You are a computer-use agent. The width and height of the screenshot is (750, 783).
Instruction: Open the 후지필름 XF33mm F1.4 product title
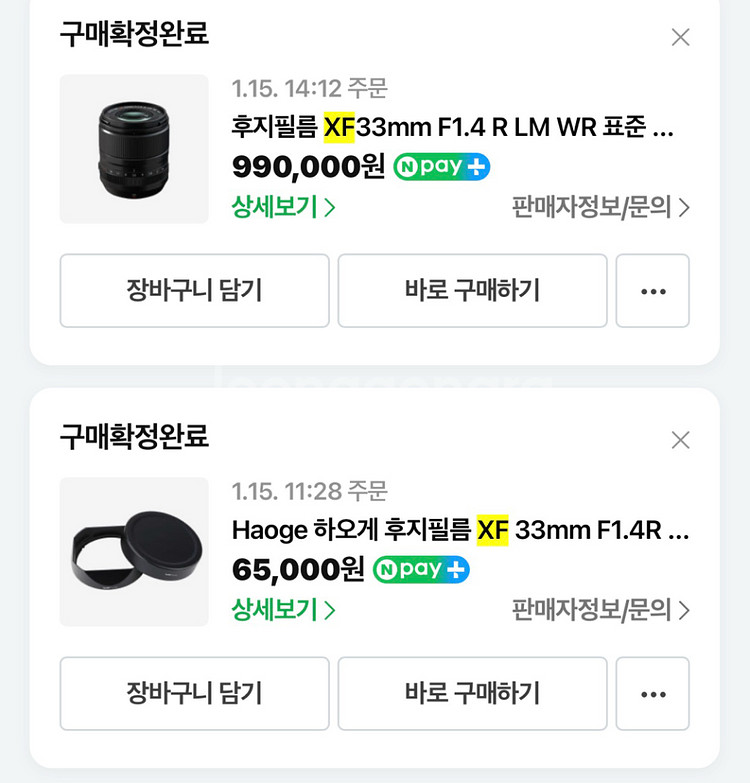(x=452, y=128)
